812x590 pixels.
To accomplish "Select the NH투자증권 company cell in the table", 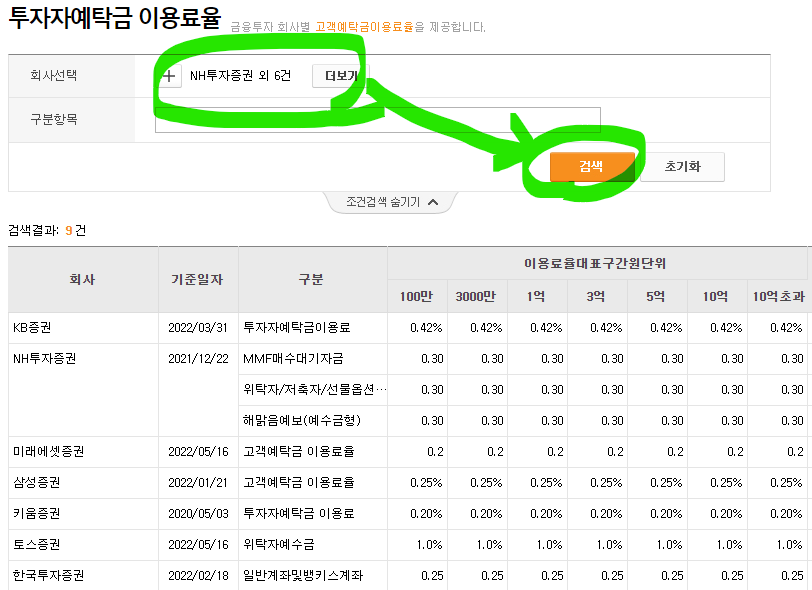I will pos(83,390).
